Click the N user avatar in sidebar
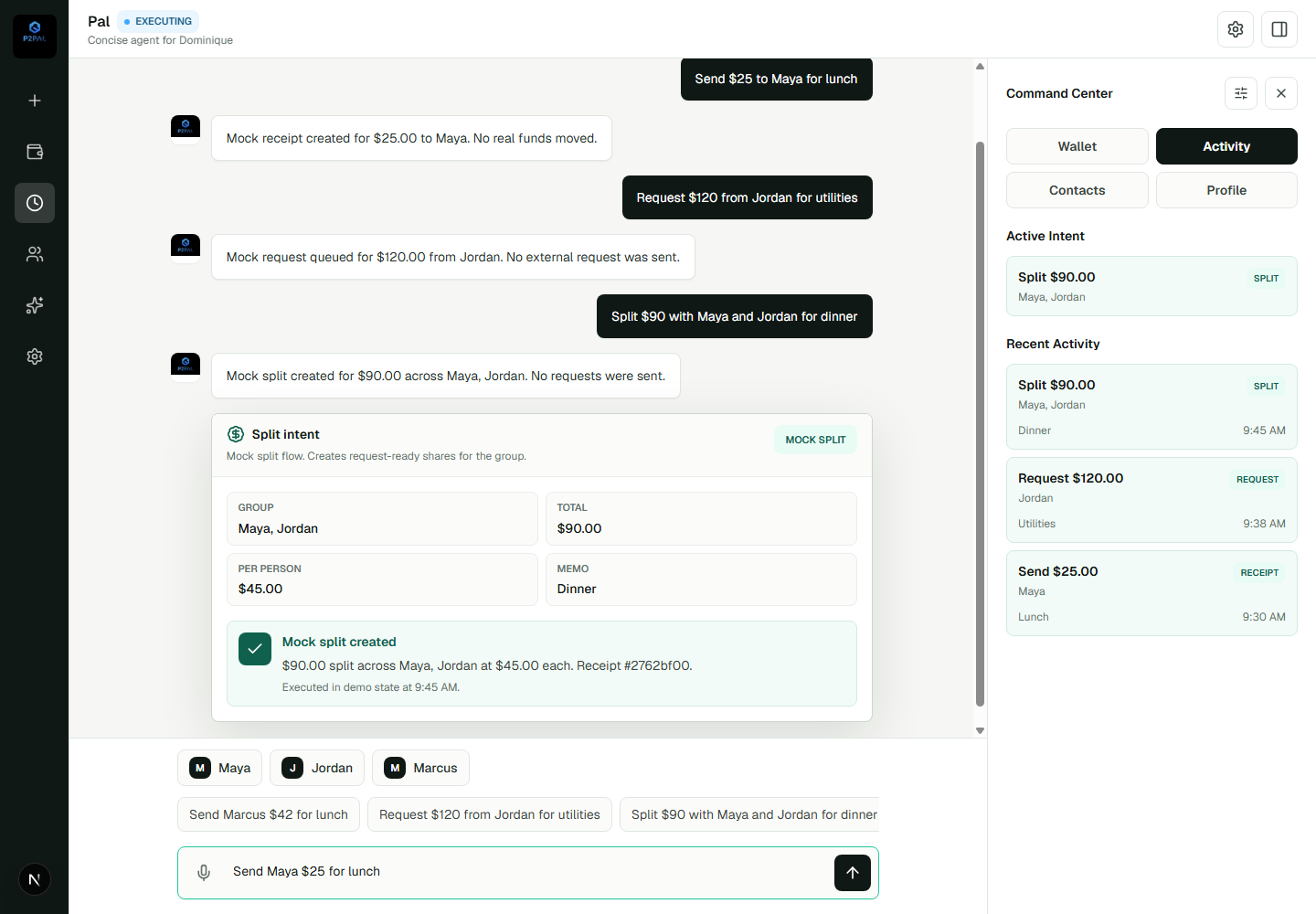 pos(35,879)
